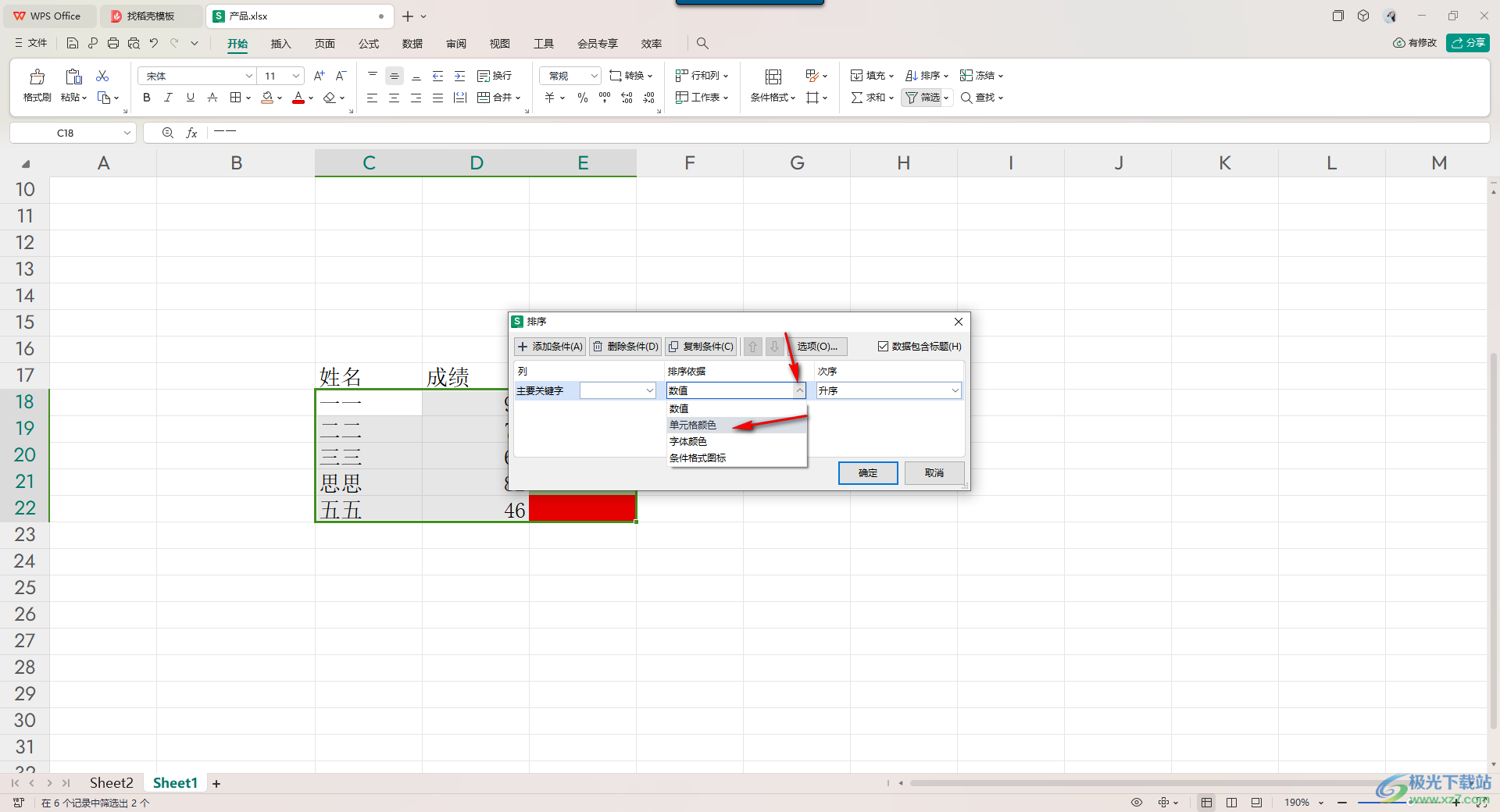
Task: Toggle the eye protection mode icon
Action: click(x=1137, y=802)
